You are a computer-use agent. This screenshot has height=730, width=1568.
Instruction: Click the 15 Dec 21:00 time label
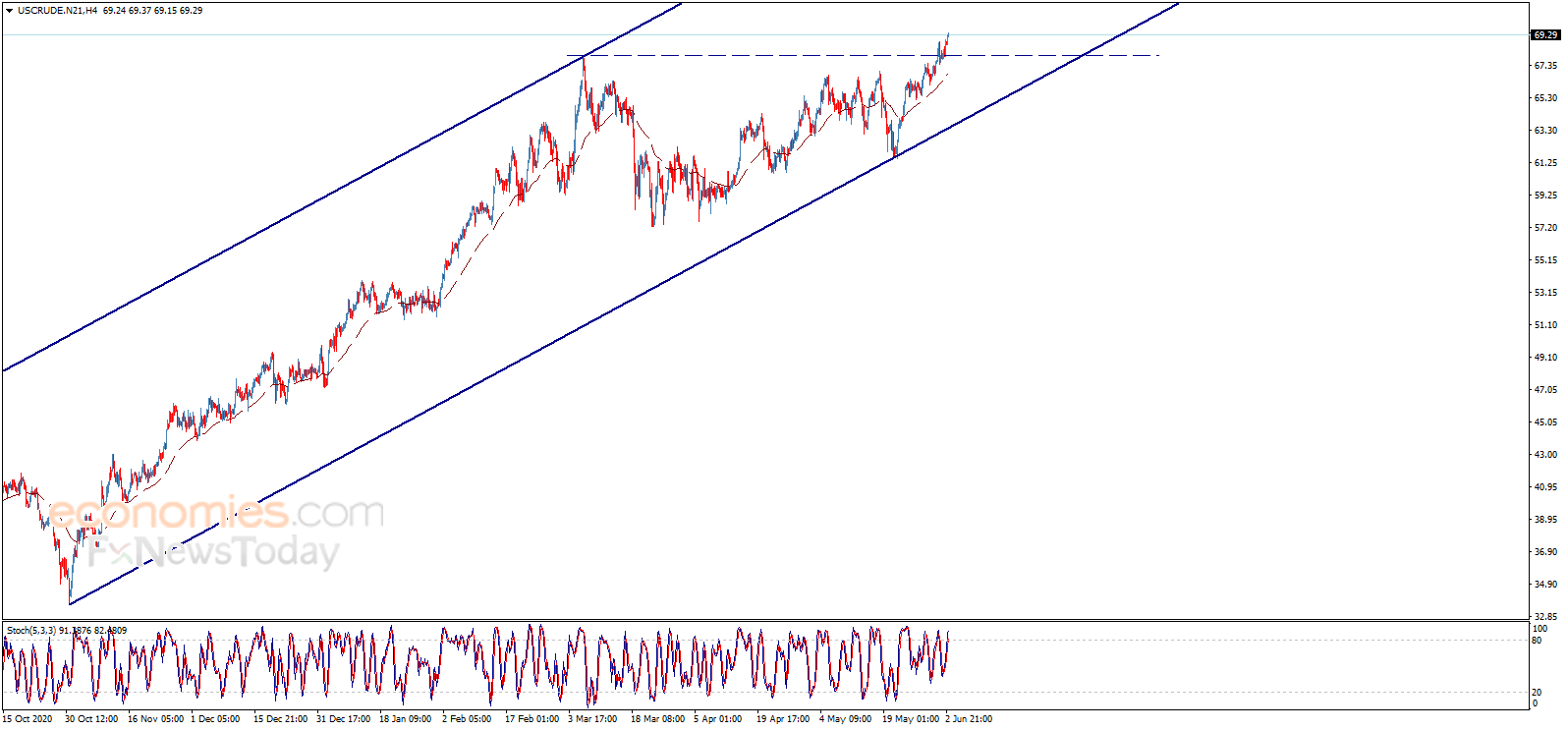pos(281,719)
